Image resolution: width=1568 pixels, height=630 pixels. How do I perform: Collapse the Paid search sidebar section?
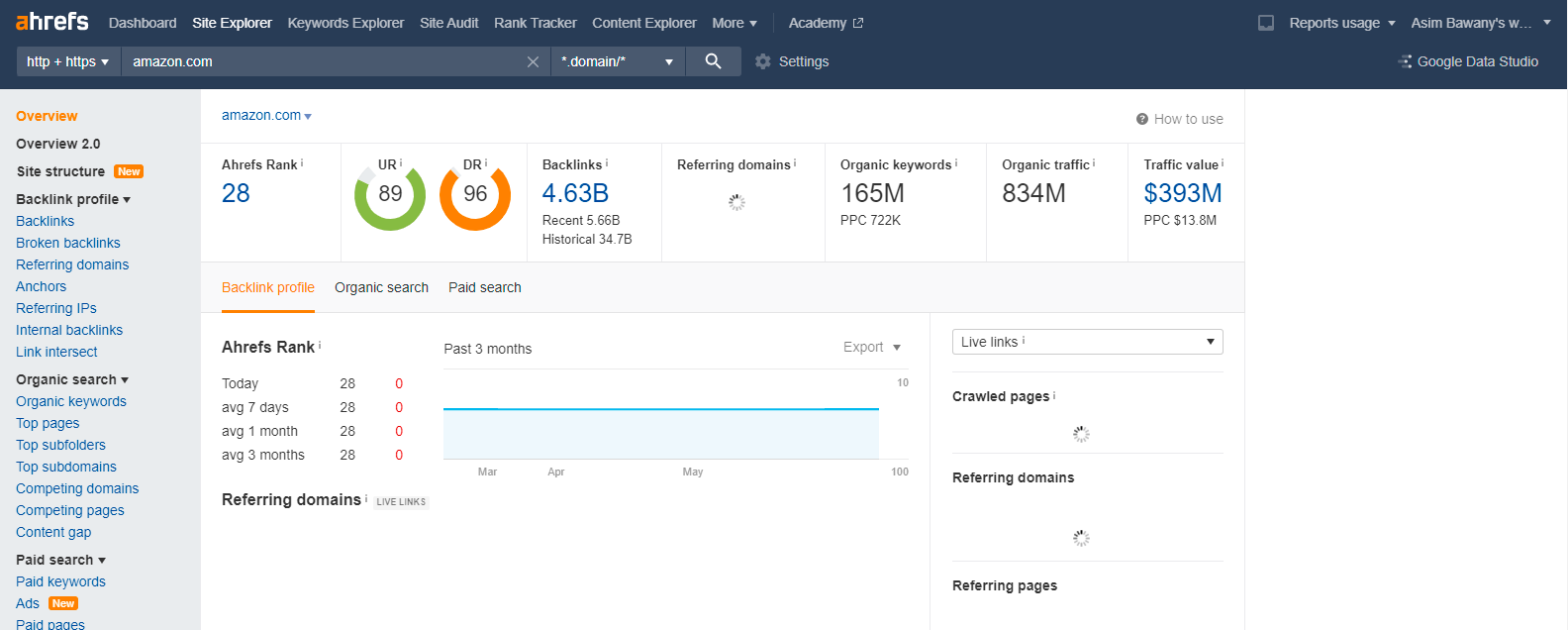pos(60,560)
